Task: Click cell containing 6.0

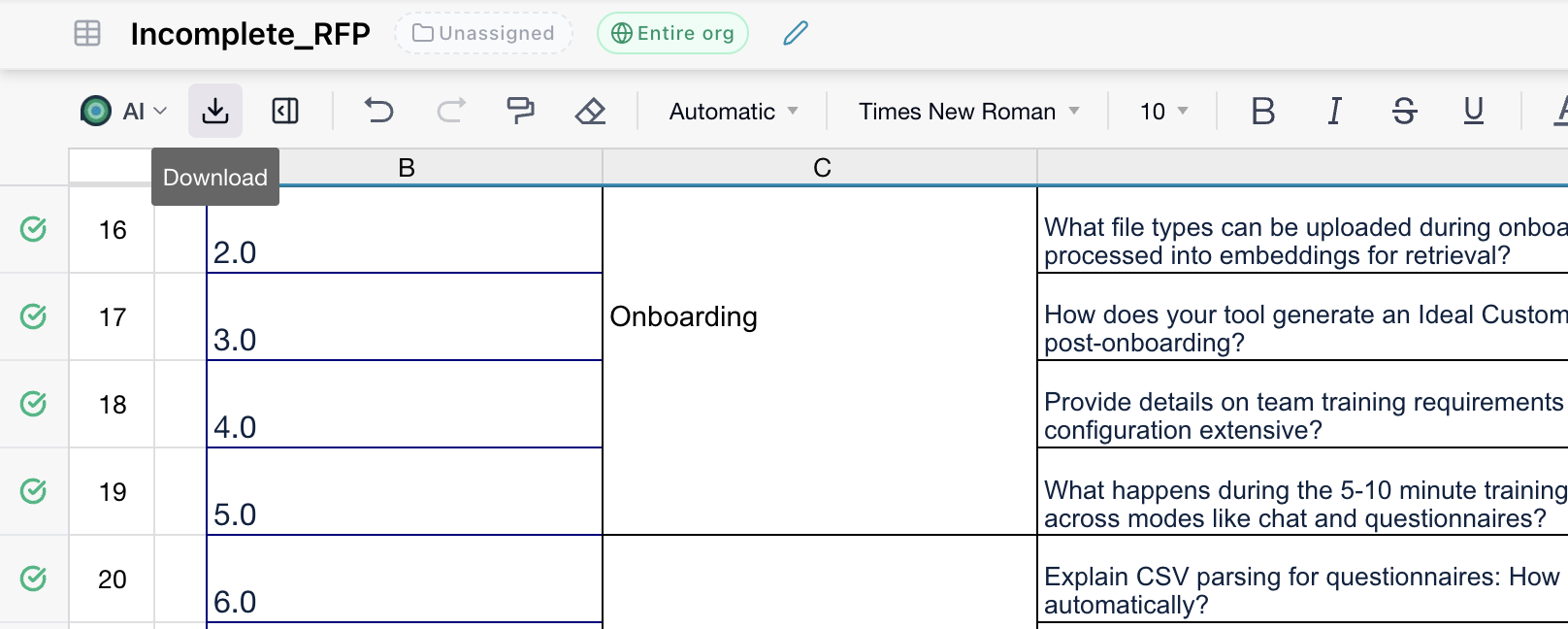Action: [x=405, y=579]
